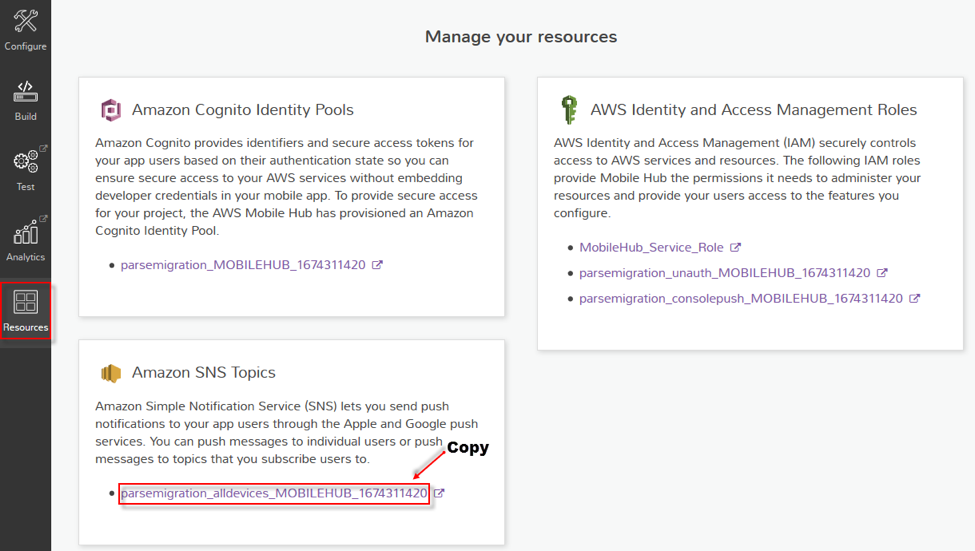This screenshot has height=551, width=975.
Task: Click the Analytics label in sidebar
Action: tap(25, 257)
